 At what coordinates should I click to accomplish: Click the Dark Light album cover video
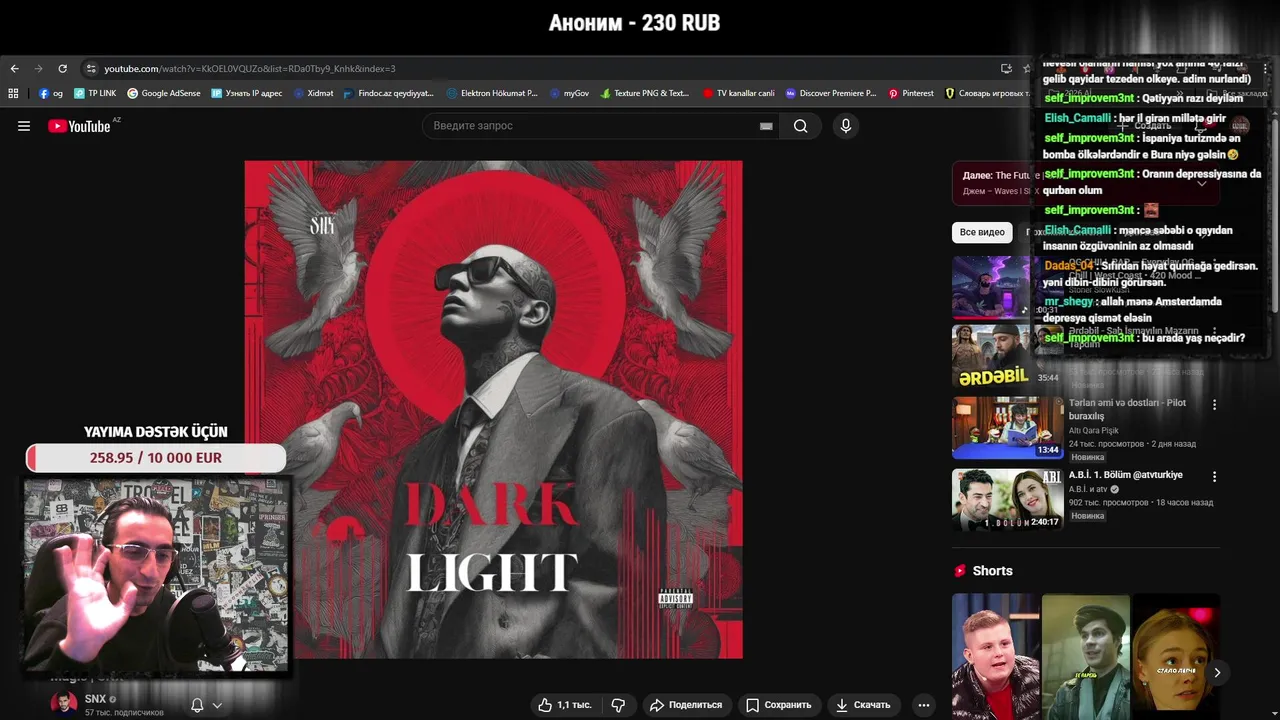[x=493, y=410]
